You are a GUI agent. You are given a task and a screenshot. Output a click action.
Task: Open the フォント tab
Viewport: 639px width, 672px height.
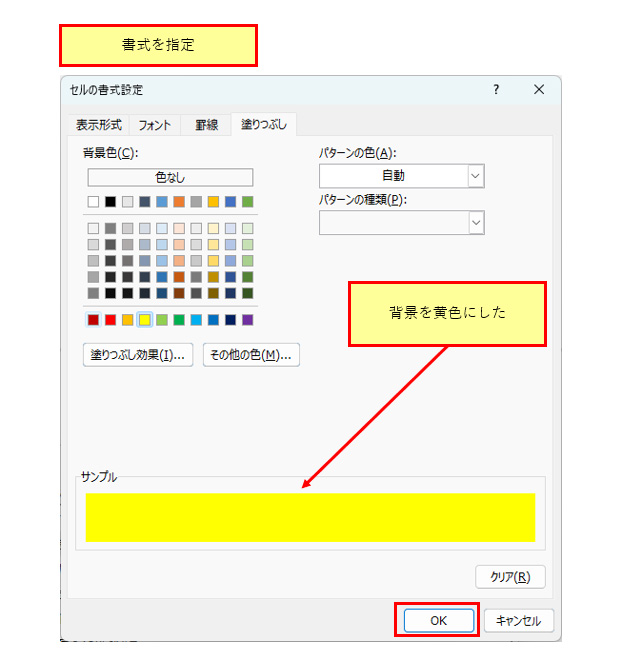154,125
